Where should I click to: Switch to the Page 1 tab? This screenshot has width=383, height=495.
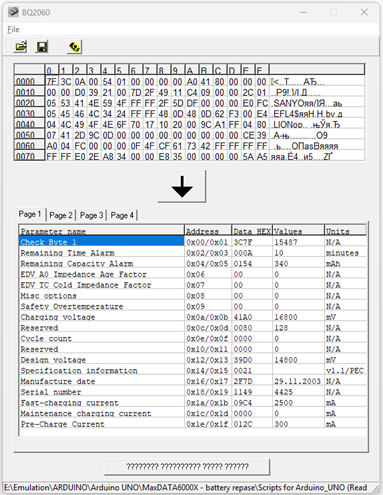30,214
